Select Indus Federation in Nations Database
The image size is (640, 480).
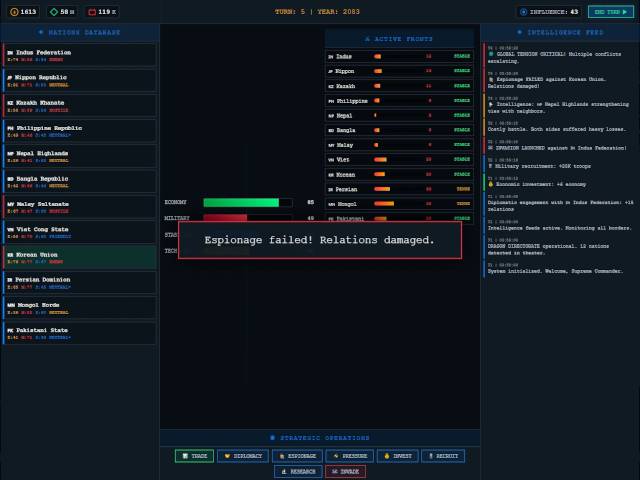[x=79, y=55]
